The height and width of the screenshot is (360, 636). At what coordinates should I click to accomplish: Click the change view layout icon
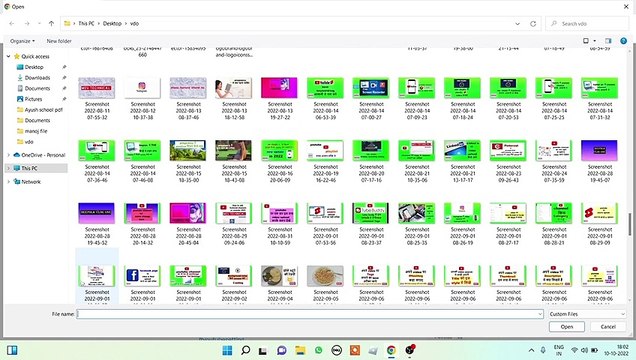[586, 41]
